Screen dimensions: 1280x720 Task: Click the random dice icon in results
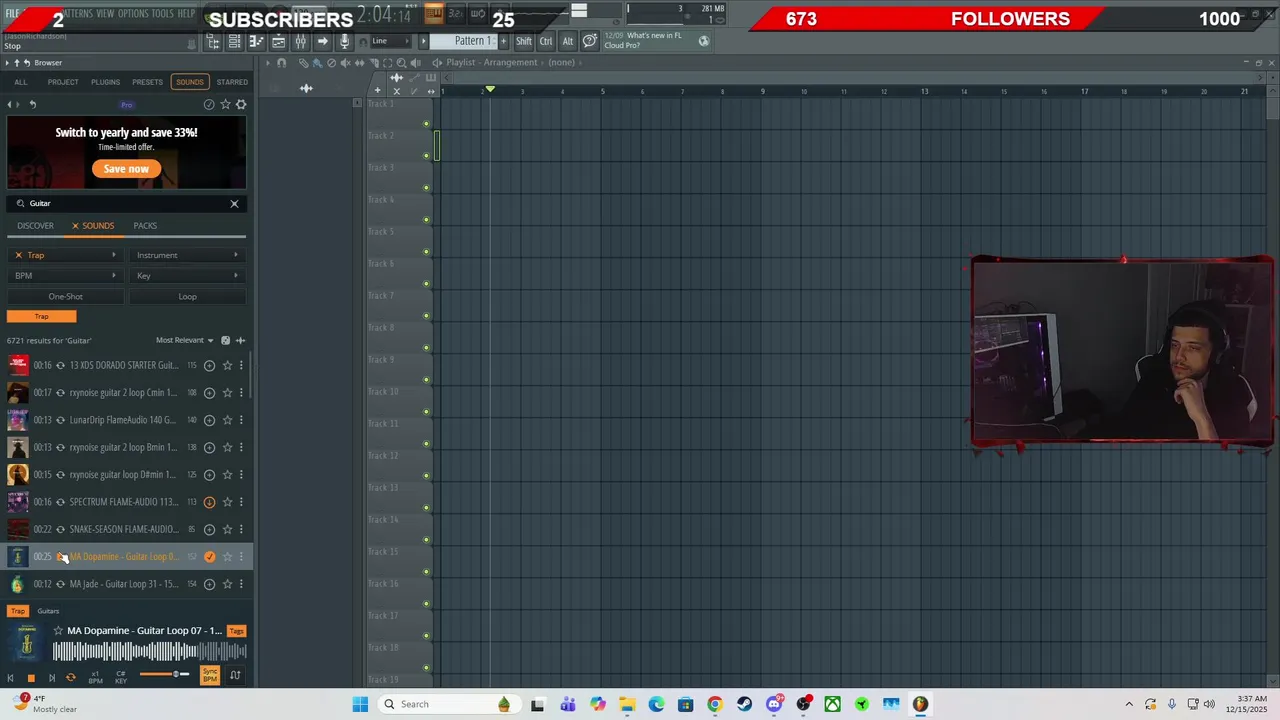coord(225,340)
